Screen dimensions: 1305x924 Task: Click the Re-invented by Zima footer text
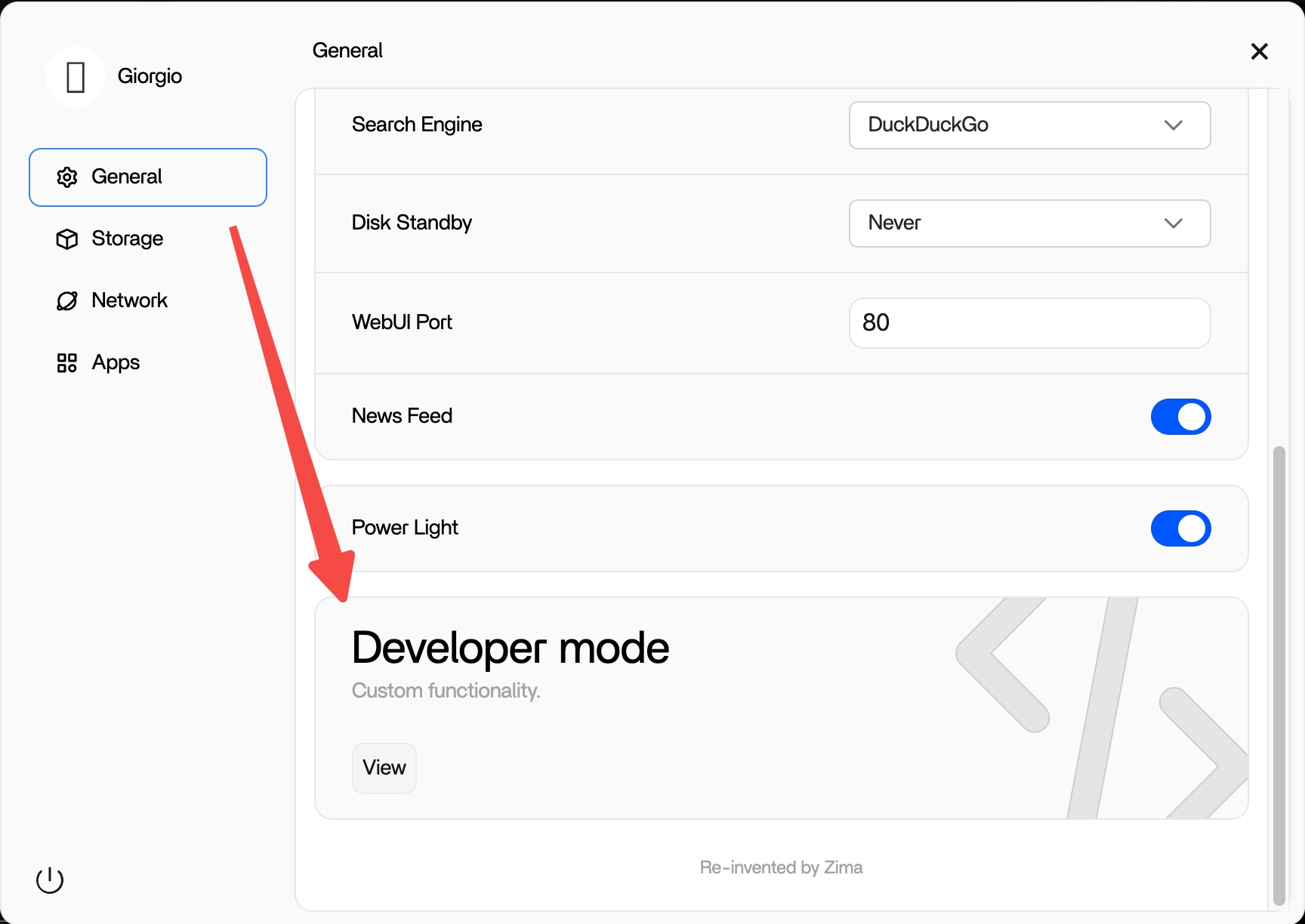[781, 867]
